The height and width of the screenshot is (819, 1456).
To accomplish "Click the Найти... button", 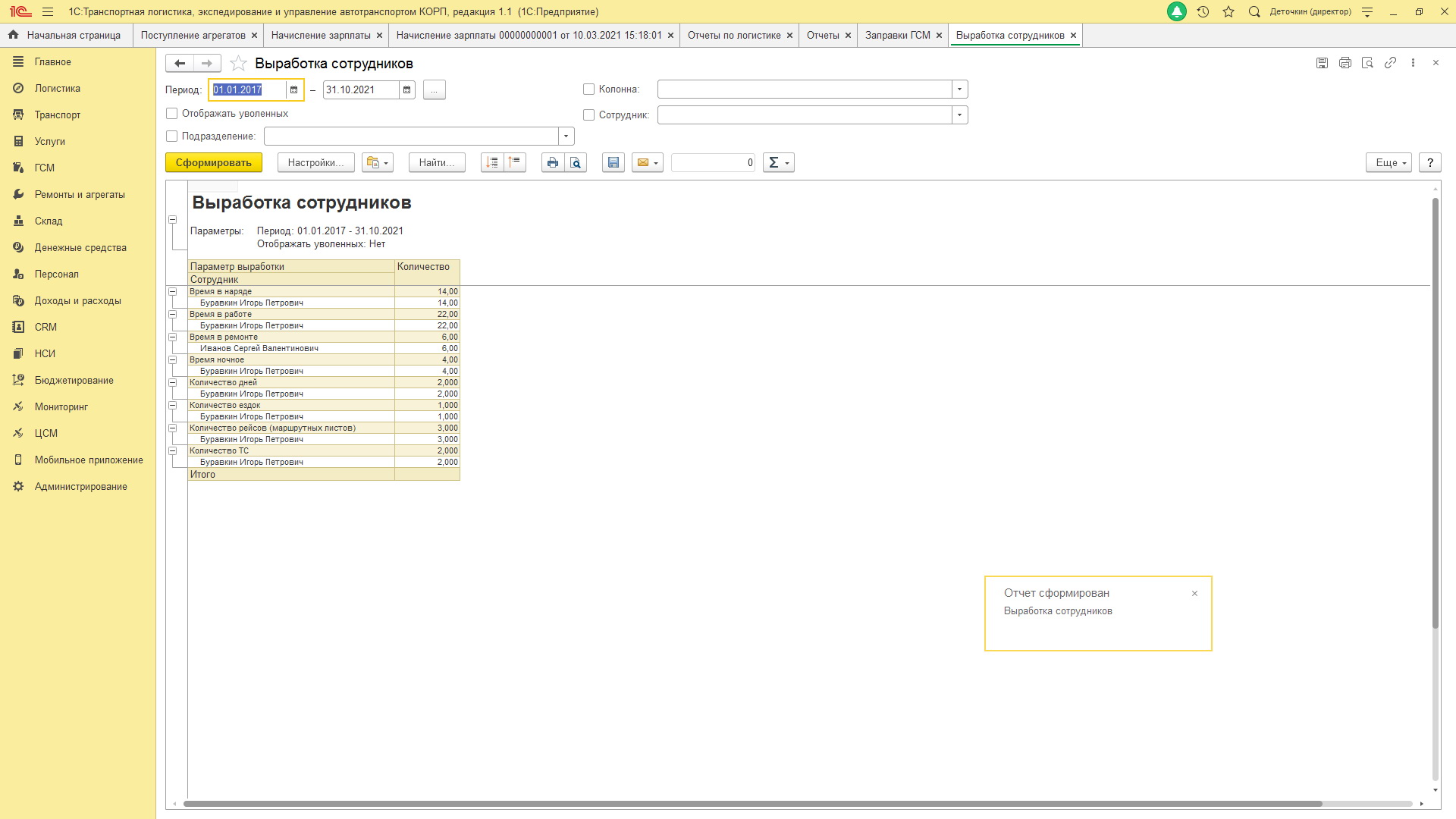I will (437, 162).
